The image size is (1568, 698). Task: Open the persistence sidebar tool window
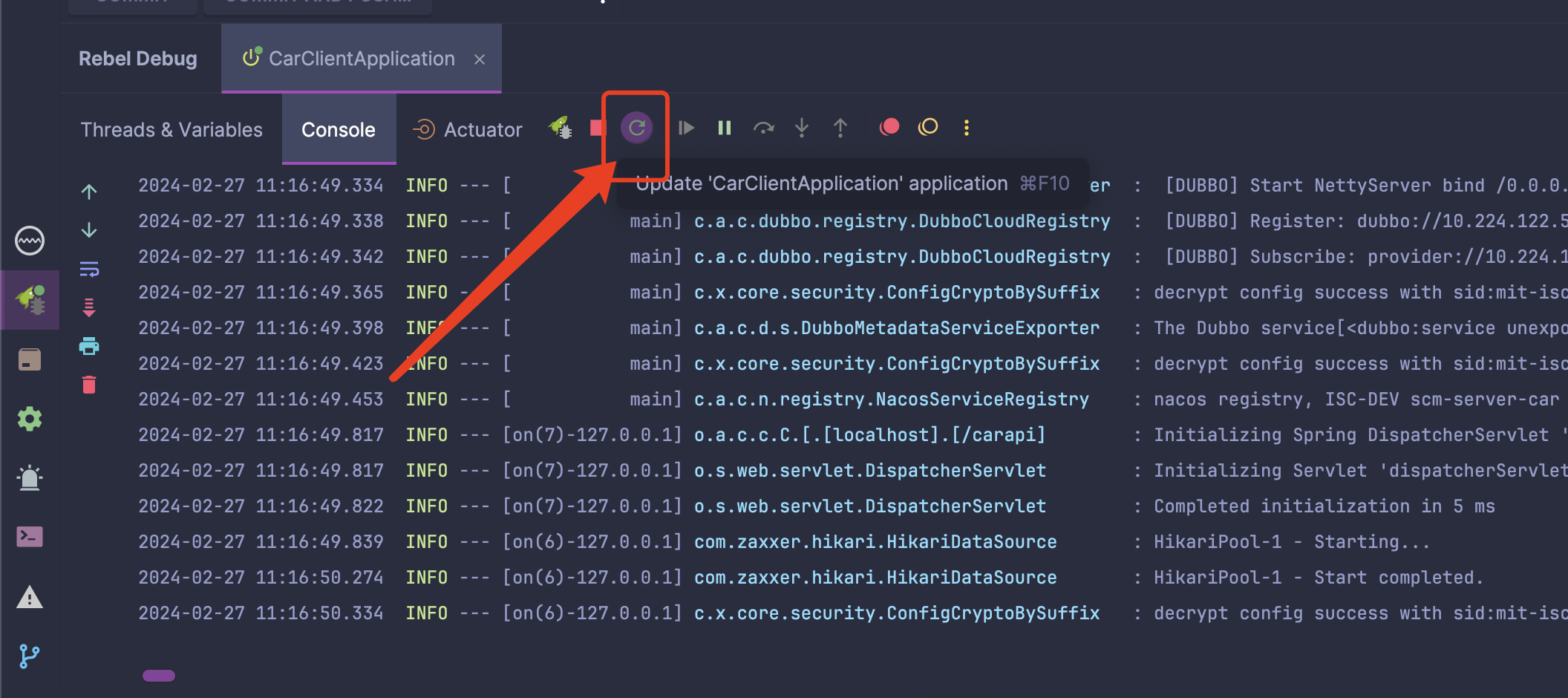(x=30, y=359)
